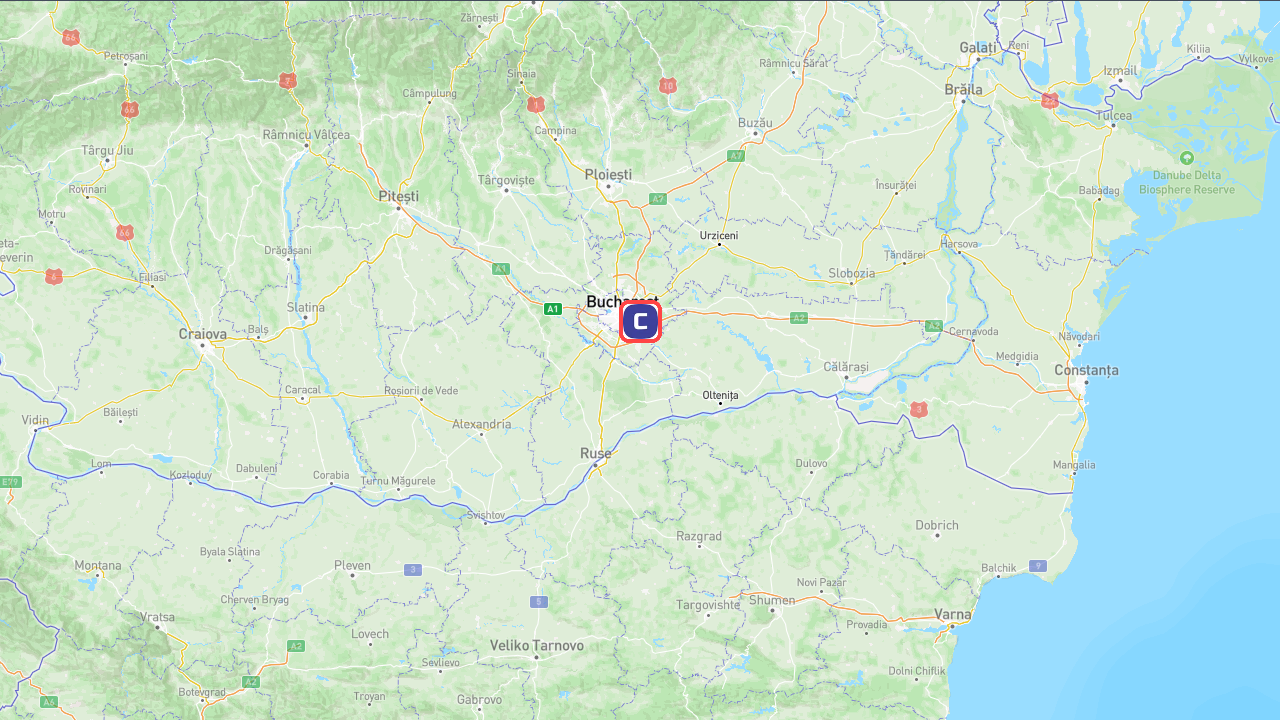Select the Tulcea city label
This screenshot has height=720, width=1280.
point(1113,115)
